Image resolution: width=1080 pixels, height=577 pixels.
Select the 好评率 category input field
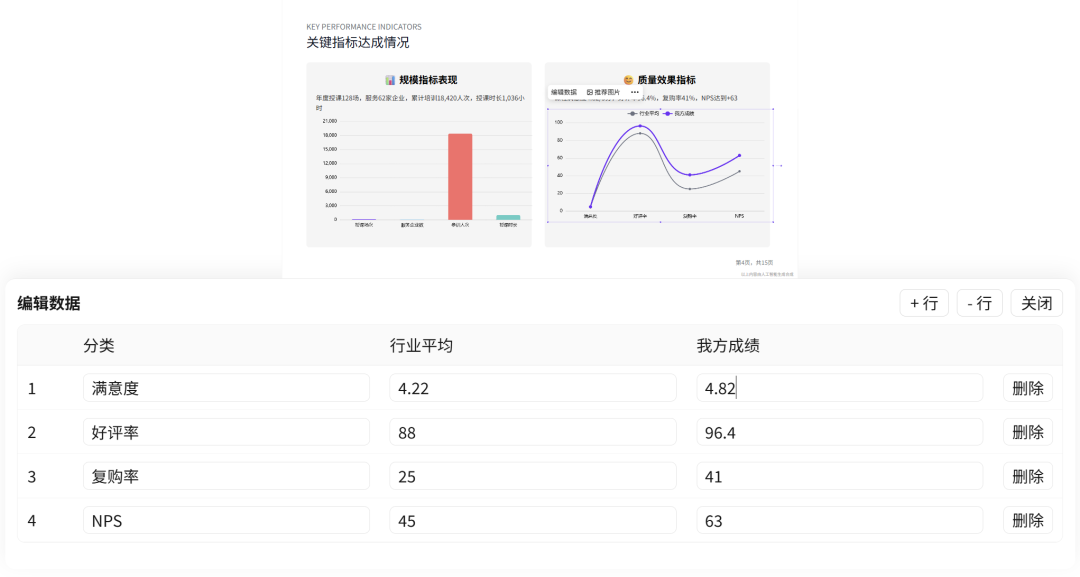[x=226, y=431]
